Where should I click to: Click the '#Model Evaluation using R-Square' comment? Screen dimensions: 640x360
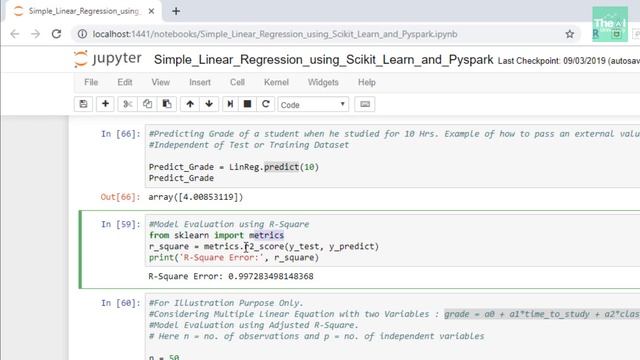tap(229, 224)
